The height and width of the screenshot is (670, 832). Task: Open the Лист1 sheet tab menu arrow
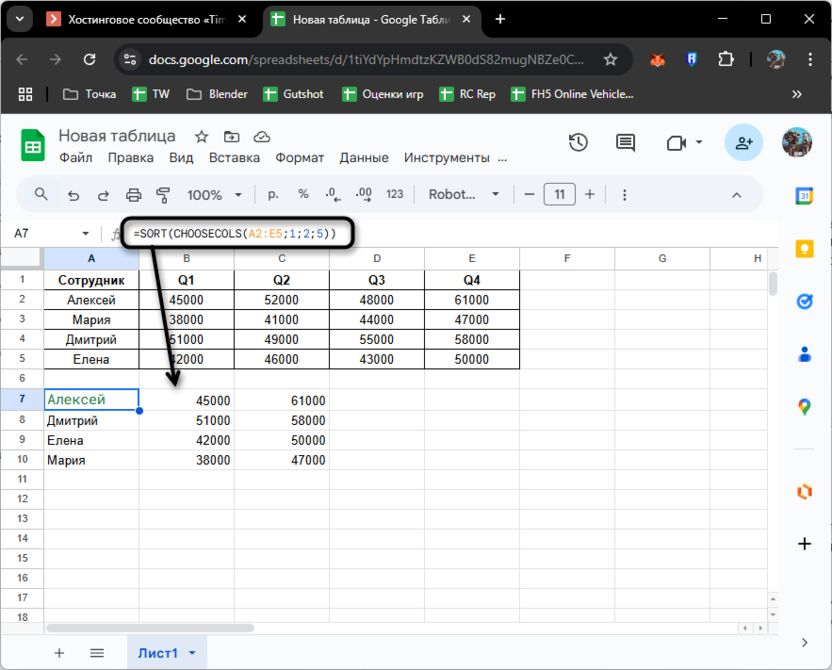click(191, 653)
